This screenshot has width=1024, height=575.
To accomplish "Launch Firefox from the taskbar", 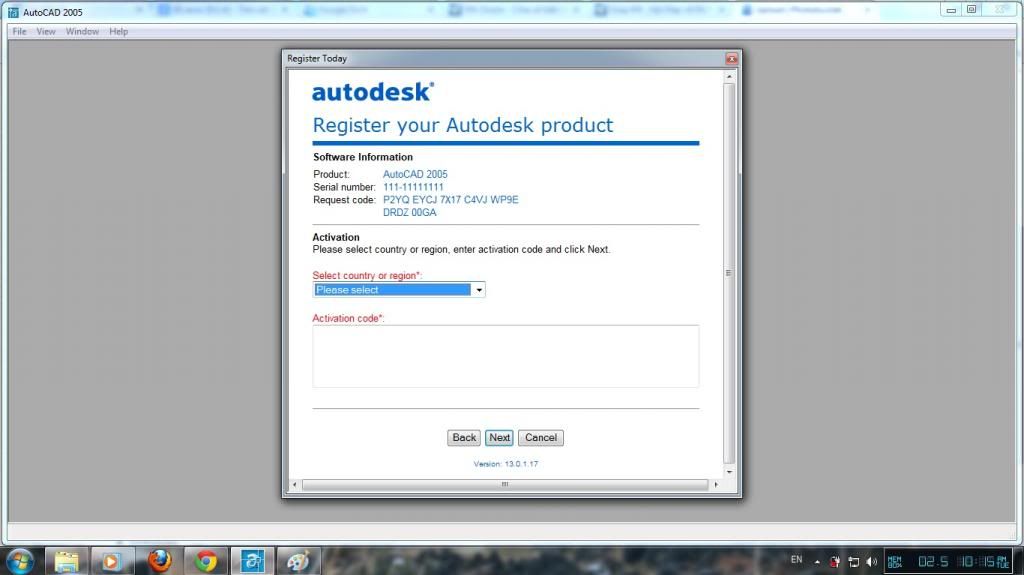I will pyautogui.click(x=159, y=561).
